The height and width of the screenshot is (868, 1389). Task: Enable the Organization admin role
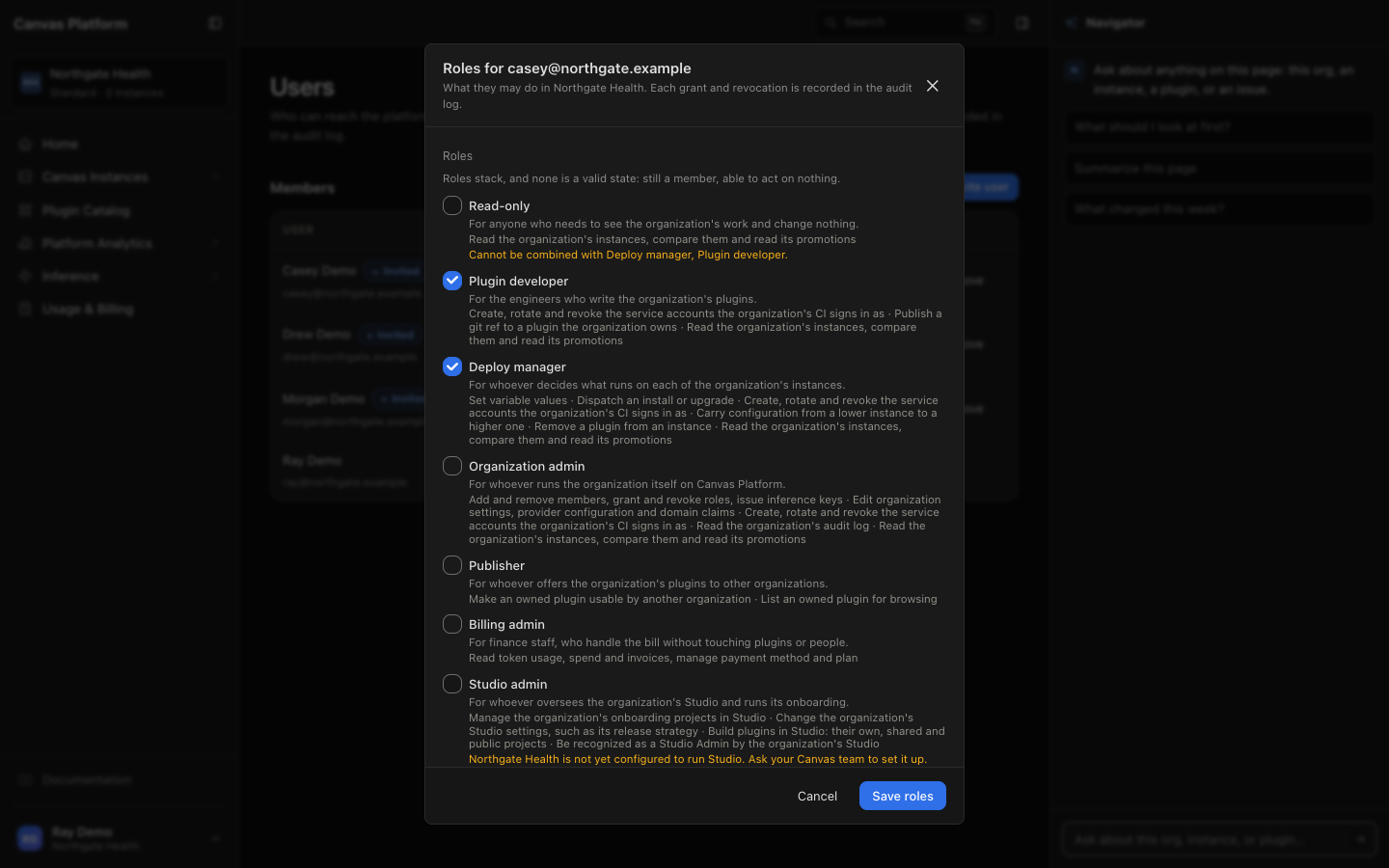[452, 466]
